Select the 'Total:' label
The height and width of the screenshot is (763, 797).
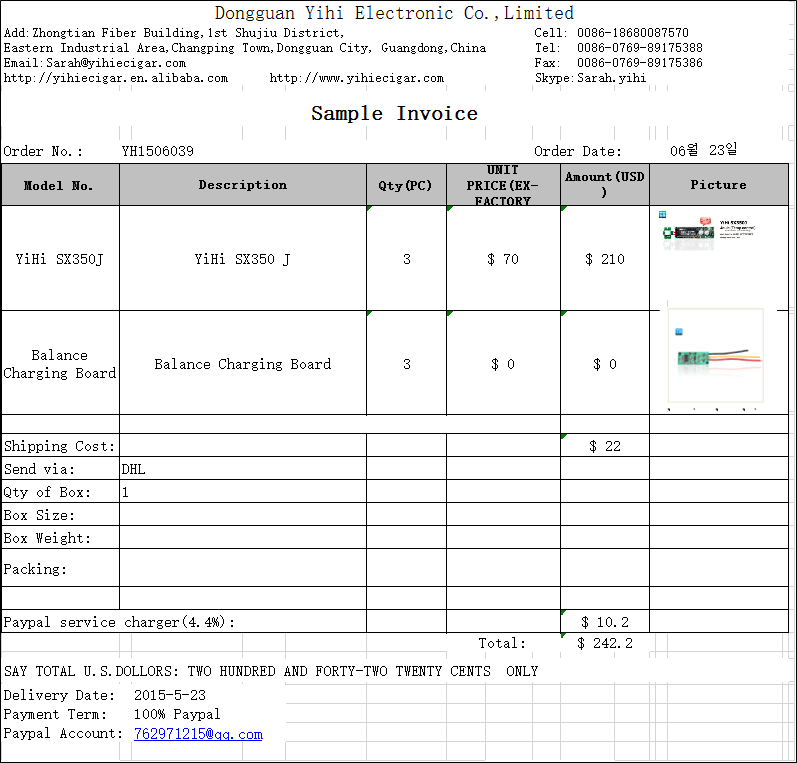click(502, 643)
